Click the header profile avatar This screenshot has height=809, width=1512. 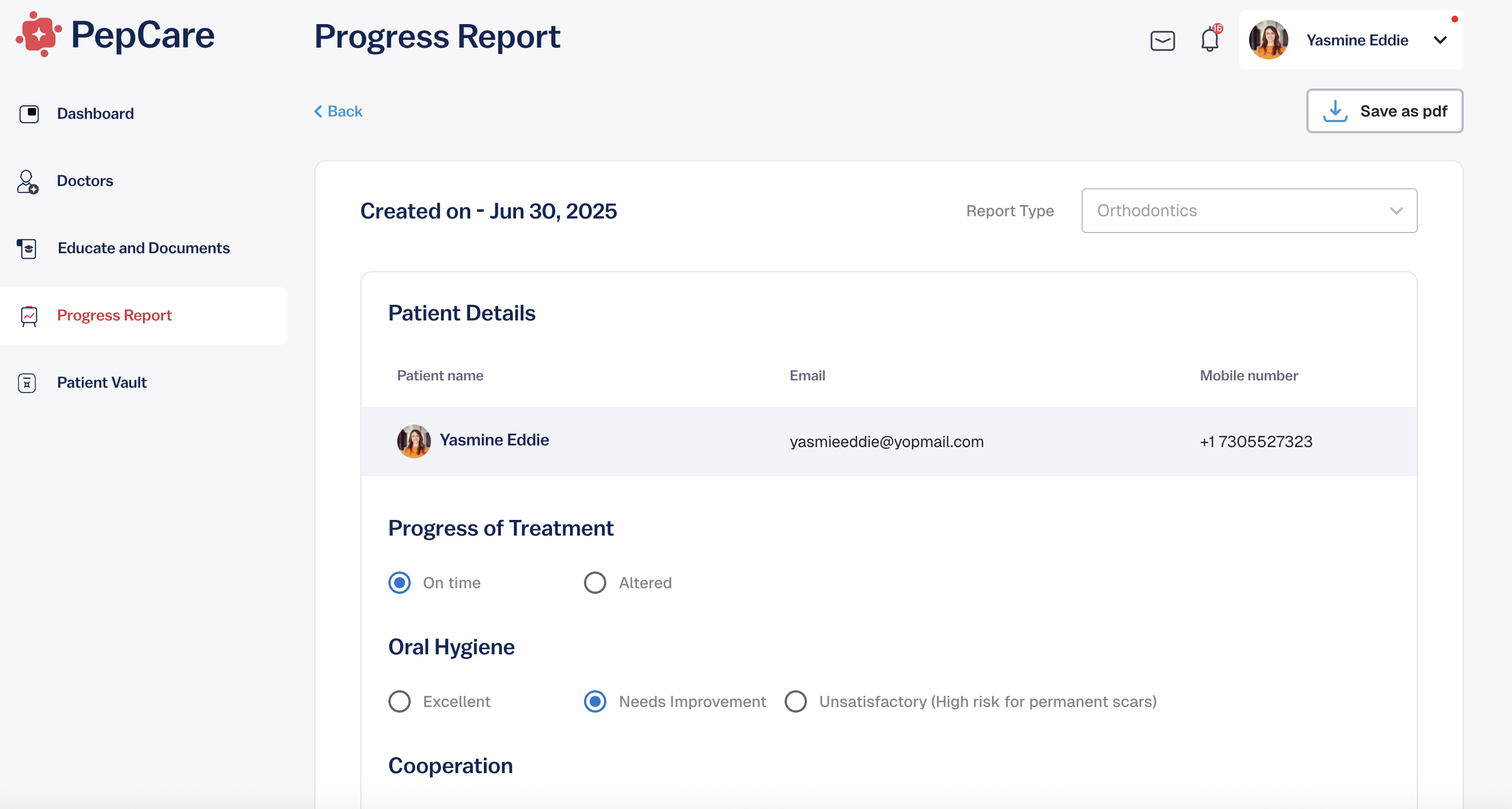(1268, 40)
